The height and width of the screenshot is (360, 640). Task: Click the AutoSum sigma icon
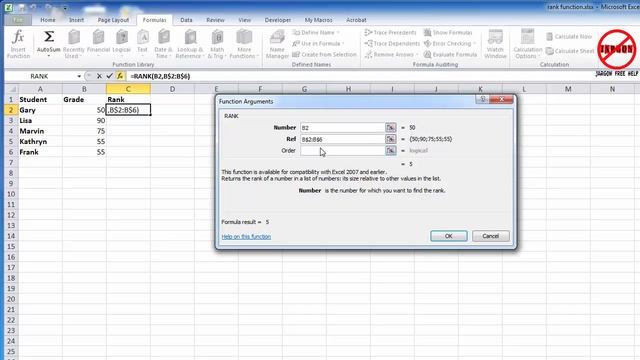point(49,37)
